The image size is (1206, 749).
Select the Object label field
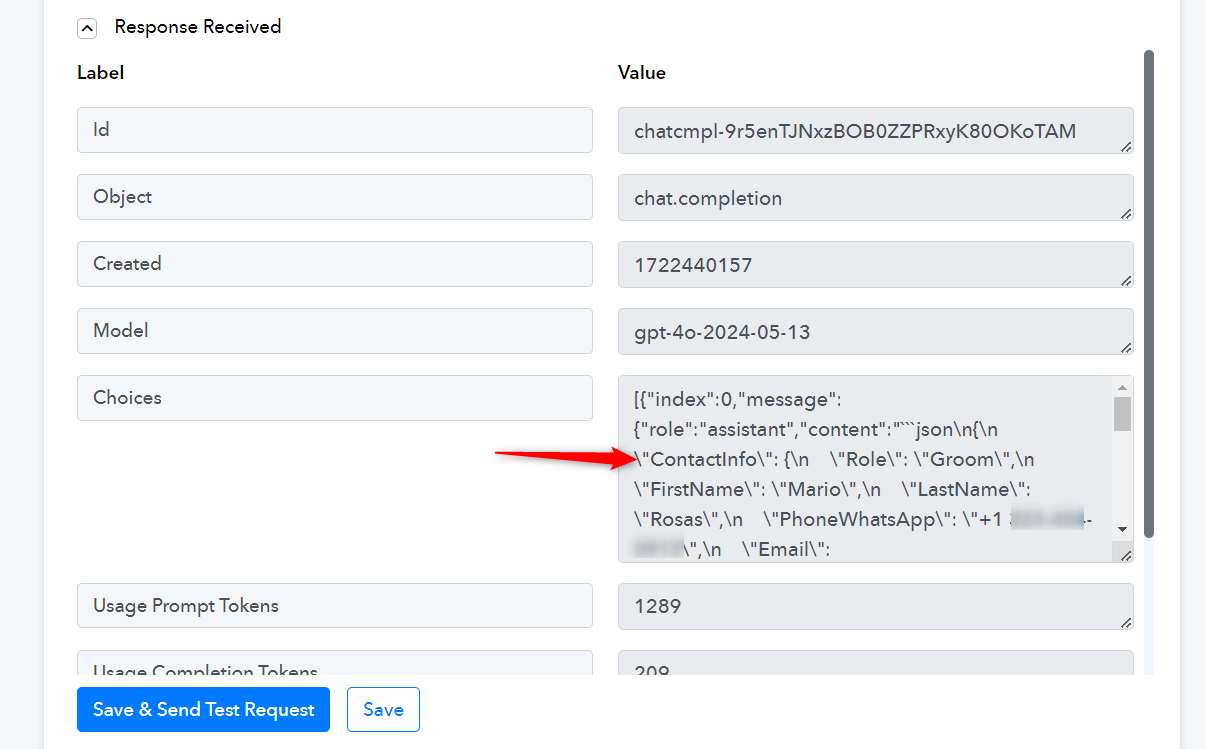(335, 197)
